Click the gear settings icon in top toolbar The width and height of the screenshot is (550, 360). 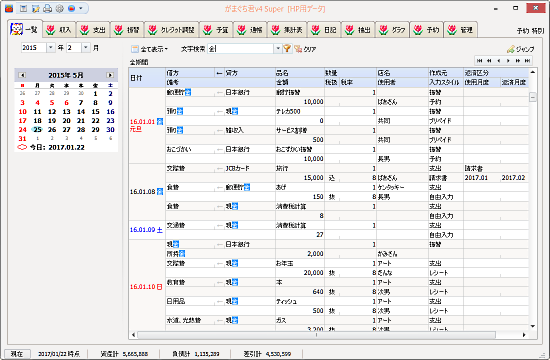[60, 8]
